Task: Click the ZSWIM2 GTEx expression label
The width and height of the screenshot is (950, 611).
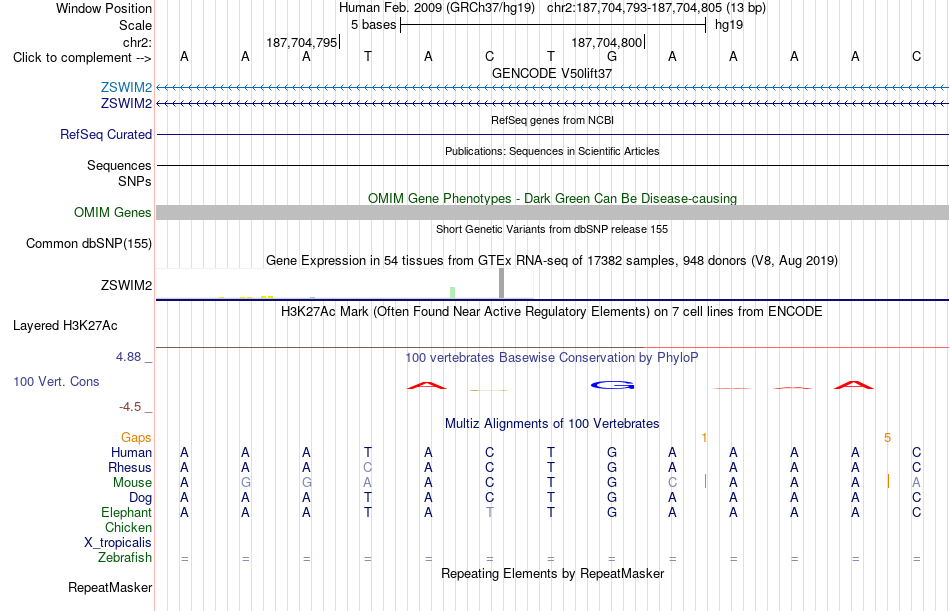Action: (126, 285)
